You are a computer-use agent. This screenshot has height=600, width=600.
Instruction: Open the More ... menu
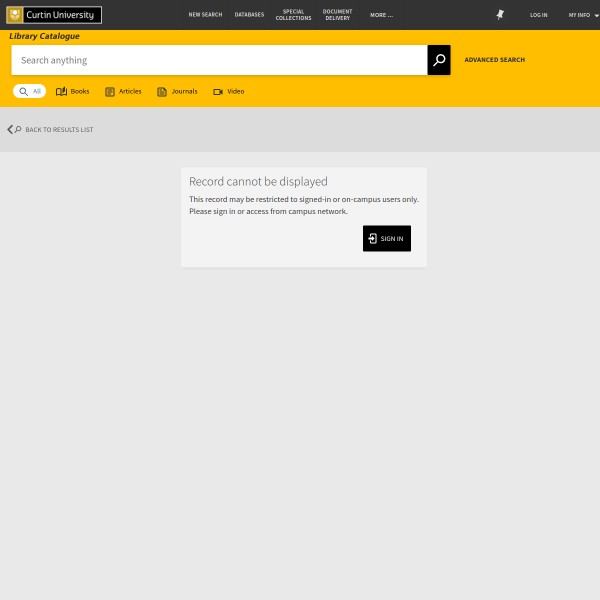tap(381, 15)
